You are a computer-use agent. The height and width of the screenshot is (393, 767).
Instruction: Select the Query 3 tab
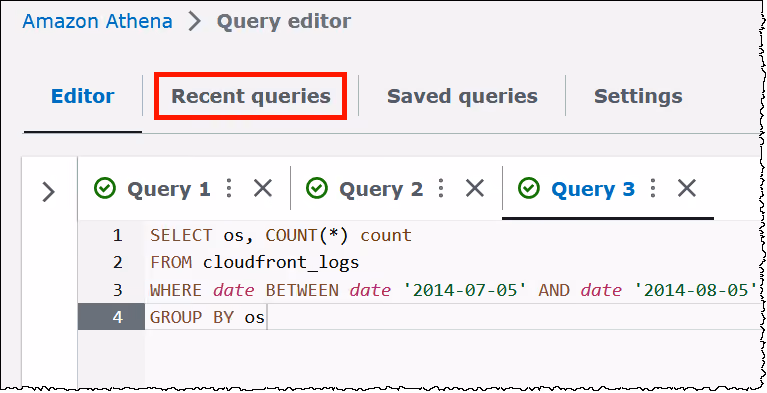point(593,189)
